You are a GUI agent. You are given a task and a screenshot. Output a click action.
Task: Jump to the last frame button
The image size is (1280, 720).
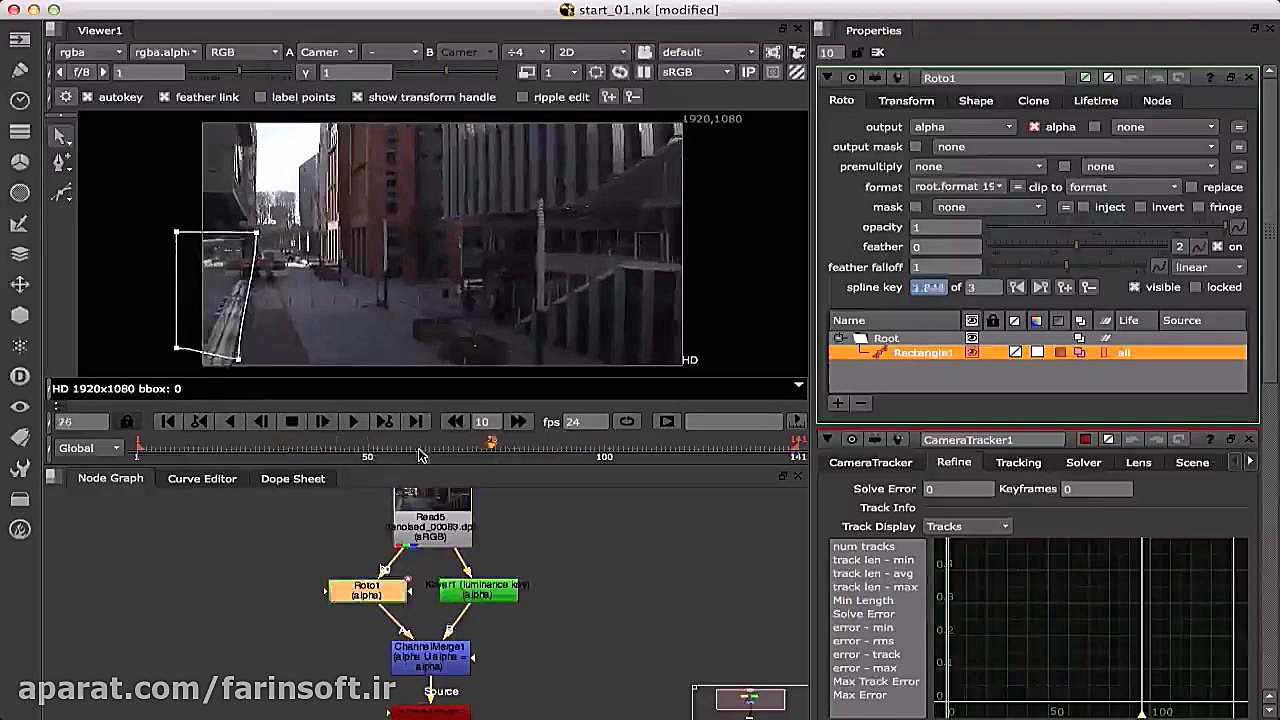416,422
